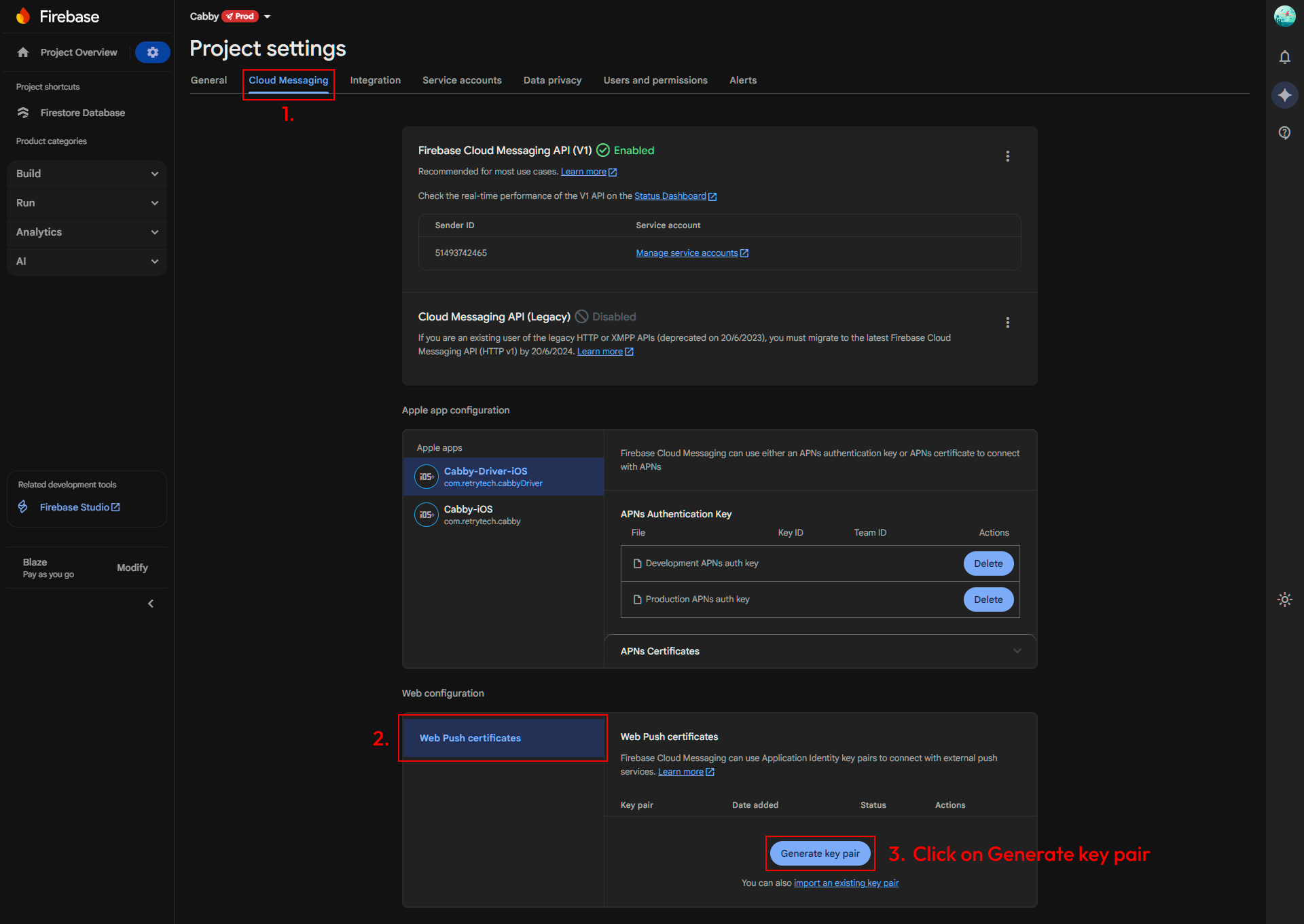Open the notifications bell icon

tap(1285, 57)
